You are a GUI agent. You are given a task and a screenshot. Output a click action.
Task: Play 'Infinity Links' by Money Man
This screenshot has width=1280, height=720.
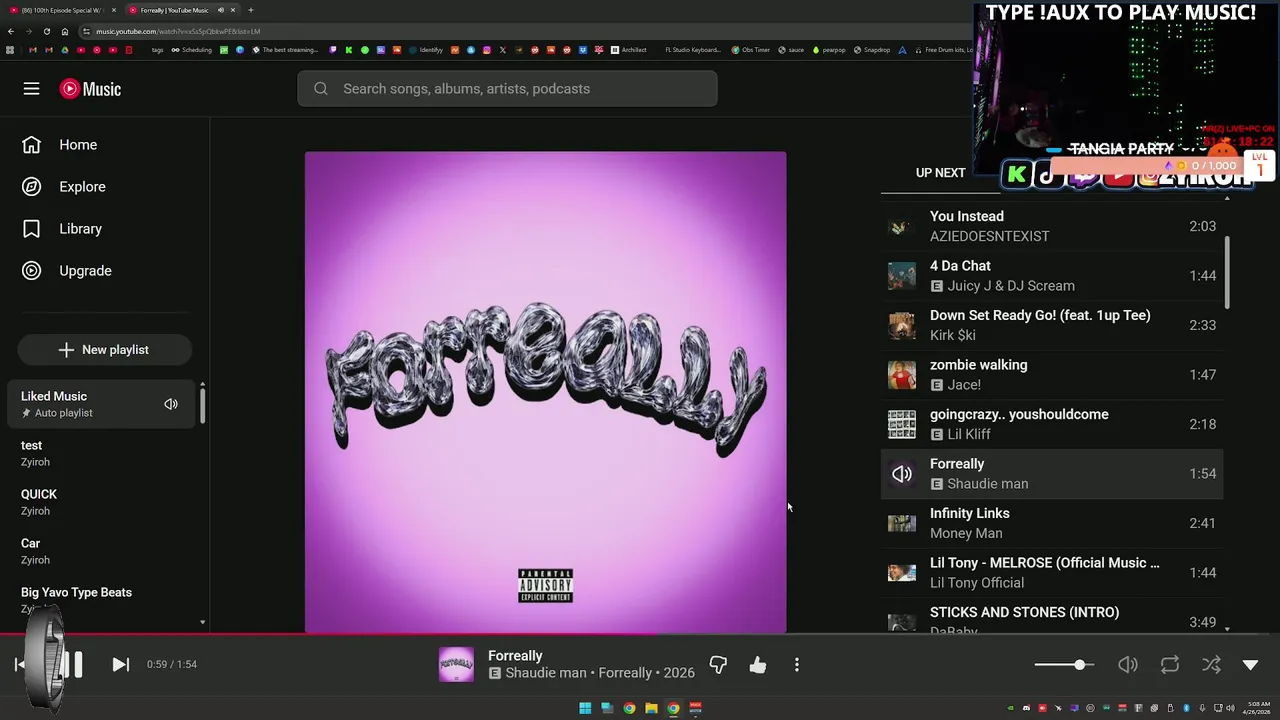pyautogui.click(x=1051, y=523)
